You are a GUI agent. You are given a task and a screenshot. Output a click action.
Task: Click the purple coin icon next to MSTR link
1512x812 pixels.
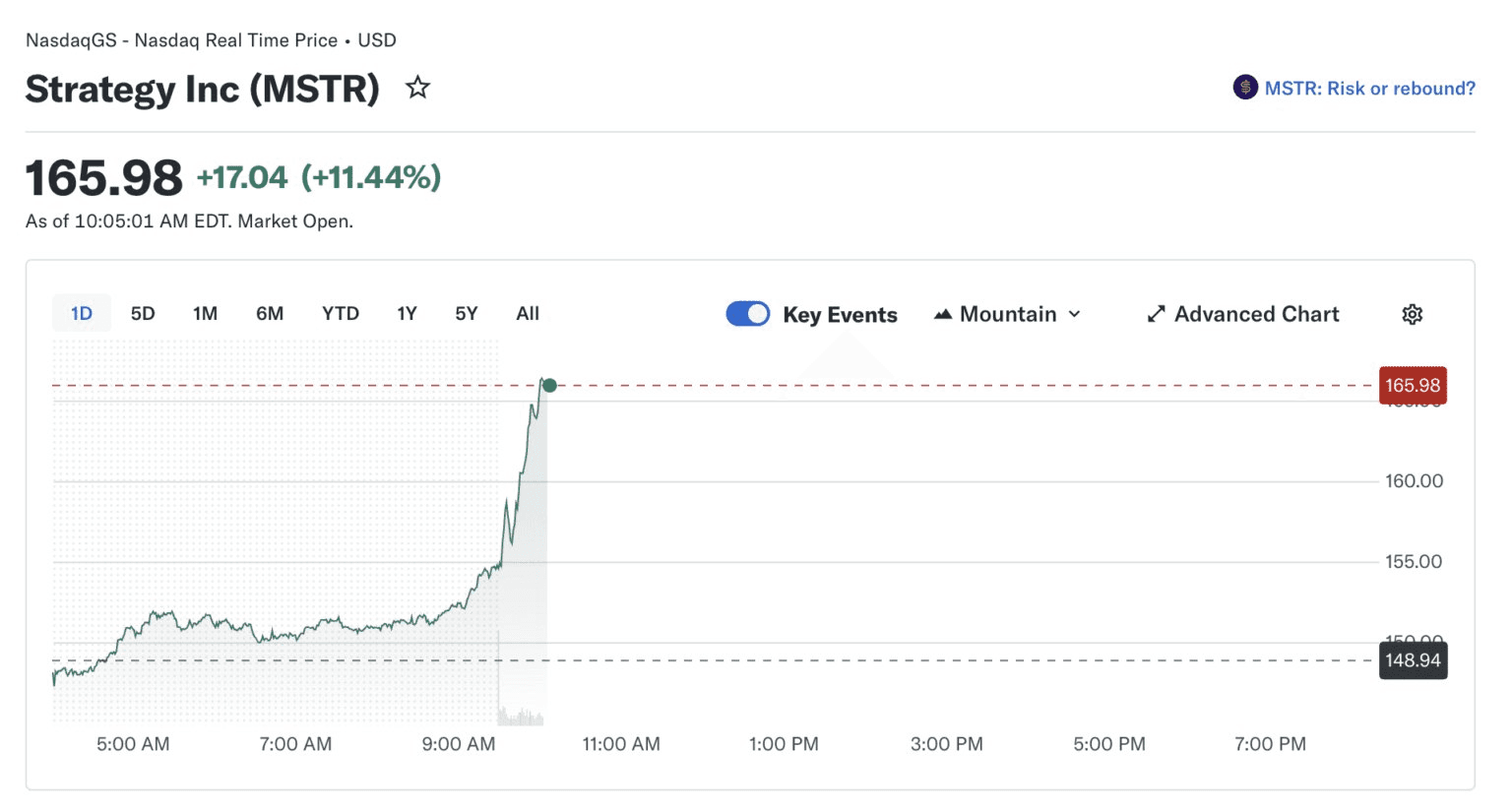1243,88
